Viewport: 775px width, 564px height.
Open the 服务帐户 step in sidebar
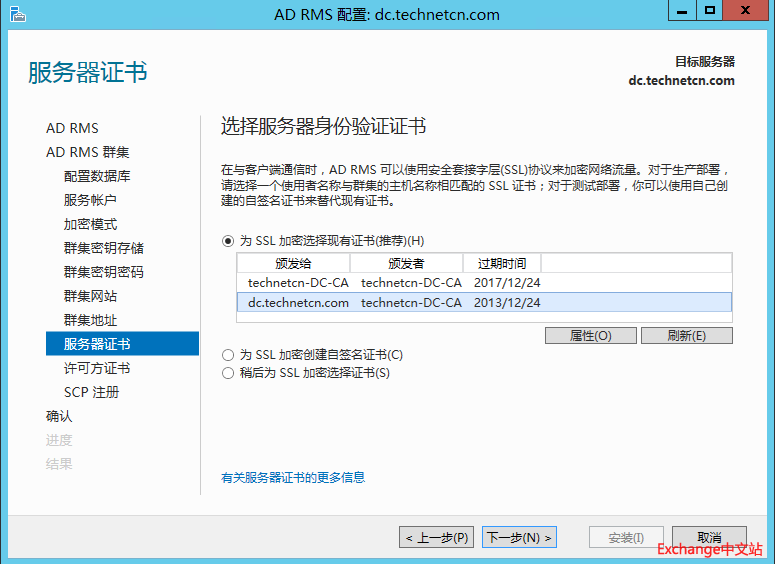coord(90,200)
